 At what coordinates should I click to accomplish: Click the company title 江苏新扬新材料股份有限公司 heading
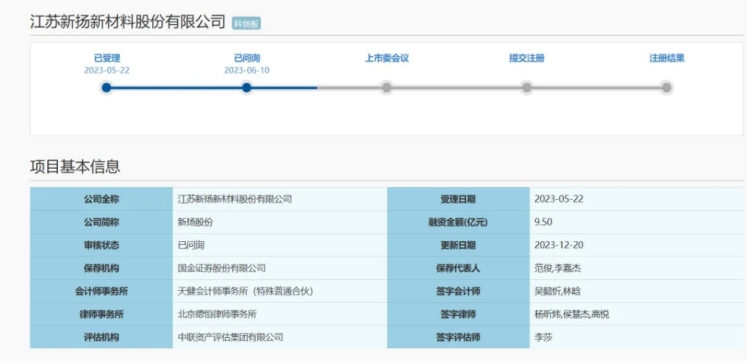click(x=127, y=22)
